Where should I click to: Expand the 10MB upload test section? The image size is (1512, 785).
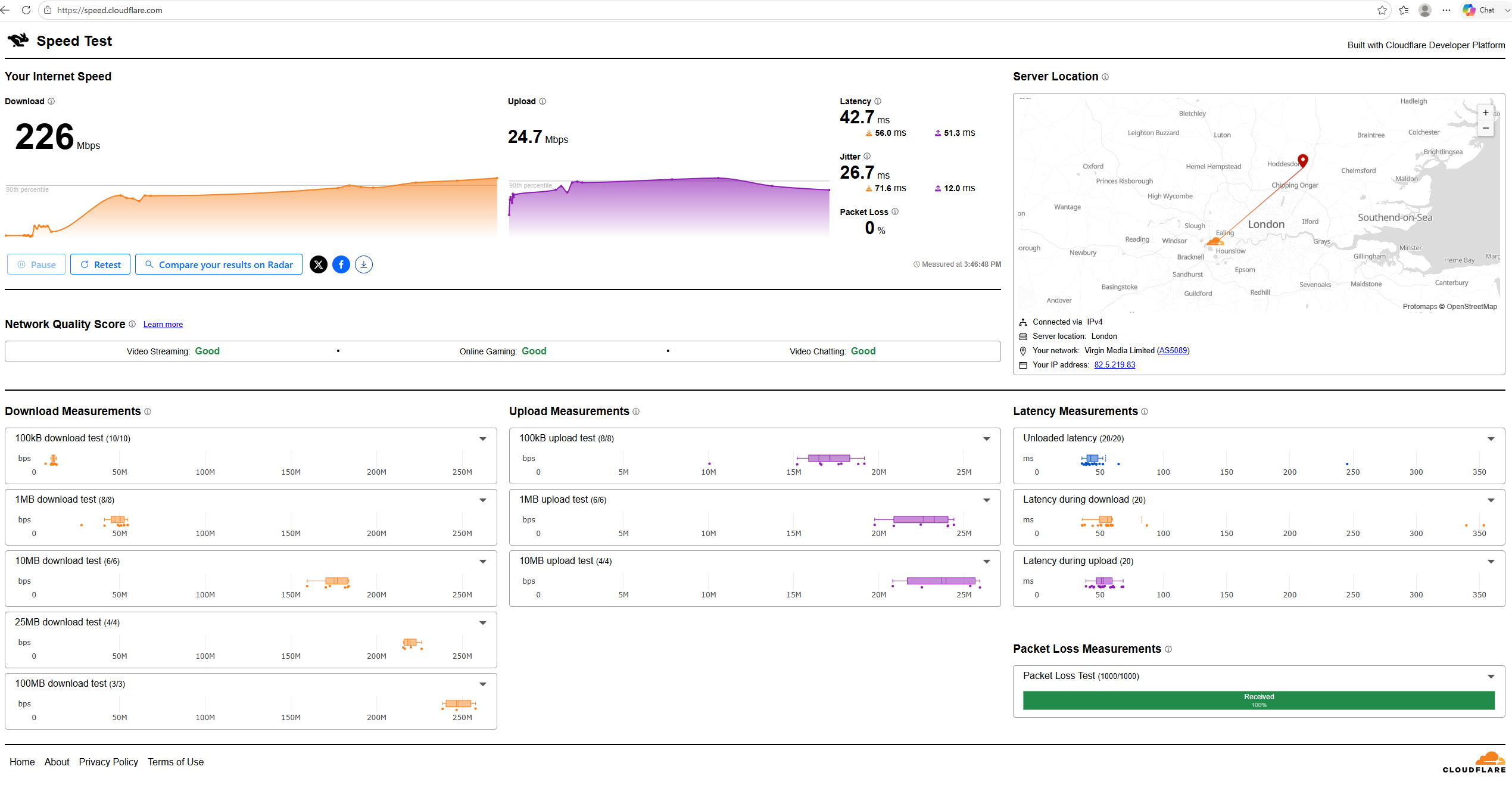pos(987,562)
